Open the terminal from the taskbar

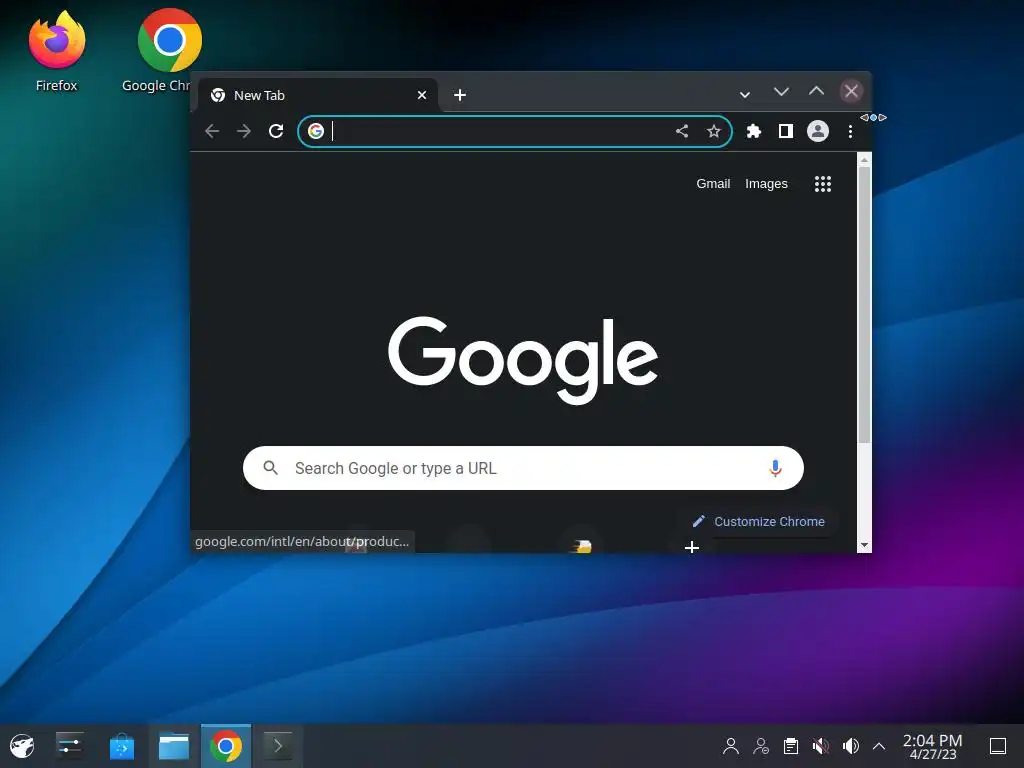[278, 746]
